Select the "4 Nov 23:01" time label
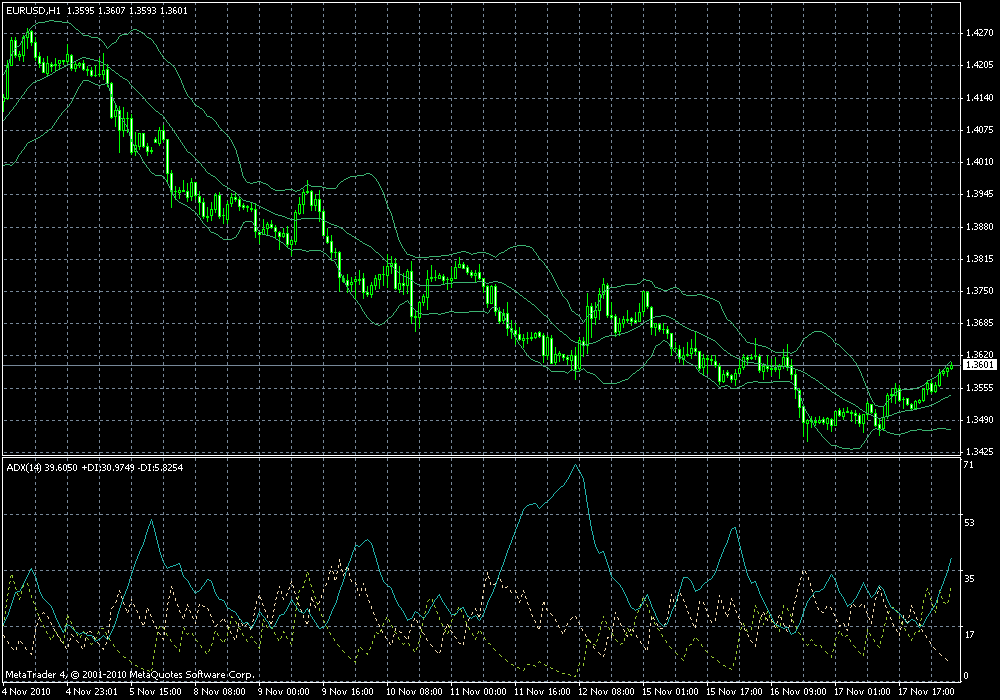 click(92, 692)
